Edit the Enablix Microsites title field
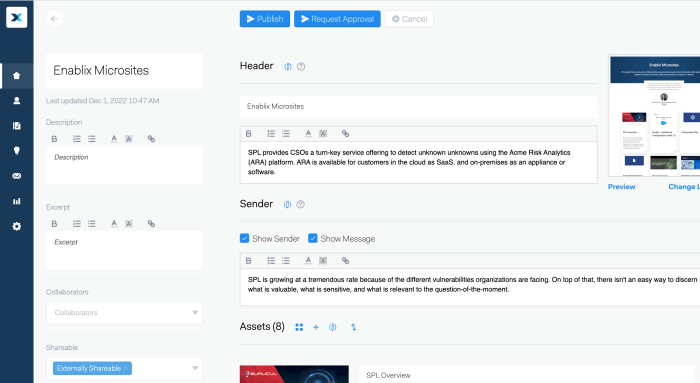 (125, 71)
